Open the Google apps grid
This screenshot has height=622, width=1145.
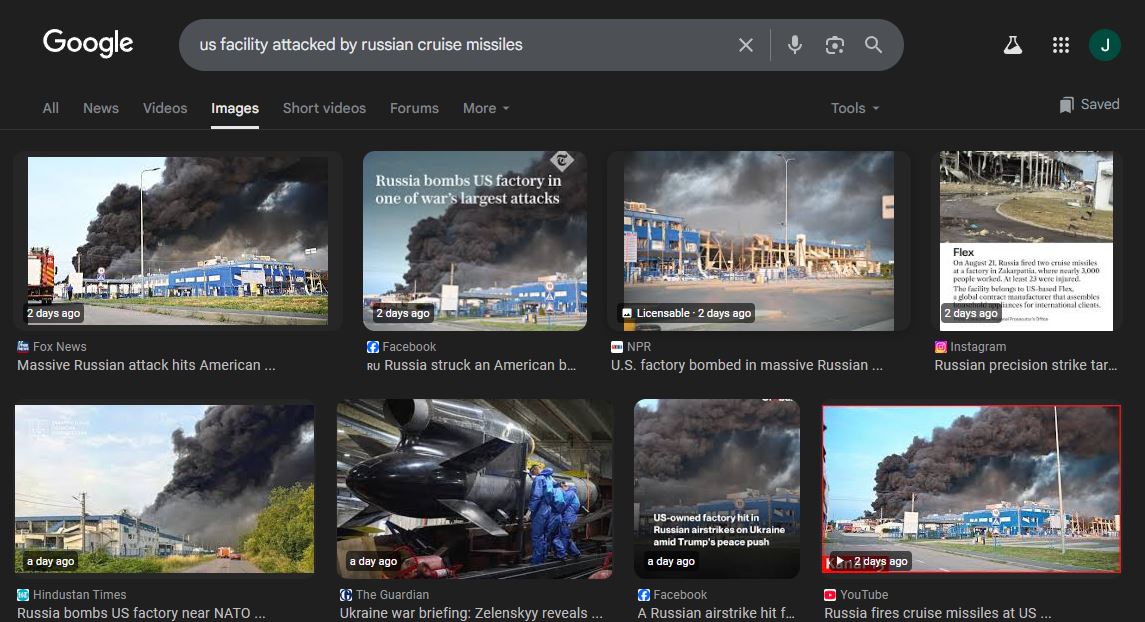pyautogui.click(x=1061, y=45)
